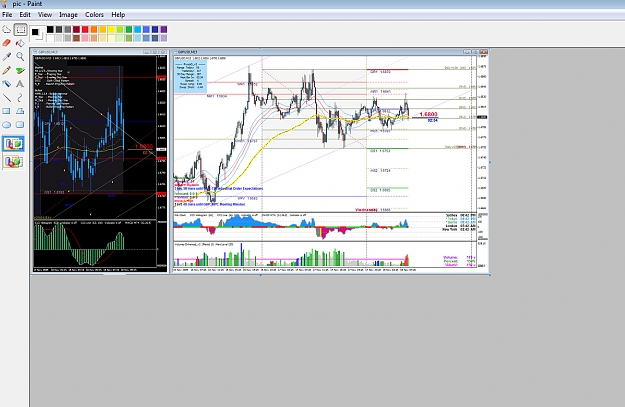Open the Colors menu
Screen dimensions: 625x407
94,15
